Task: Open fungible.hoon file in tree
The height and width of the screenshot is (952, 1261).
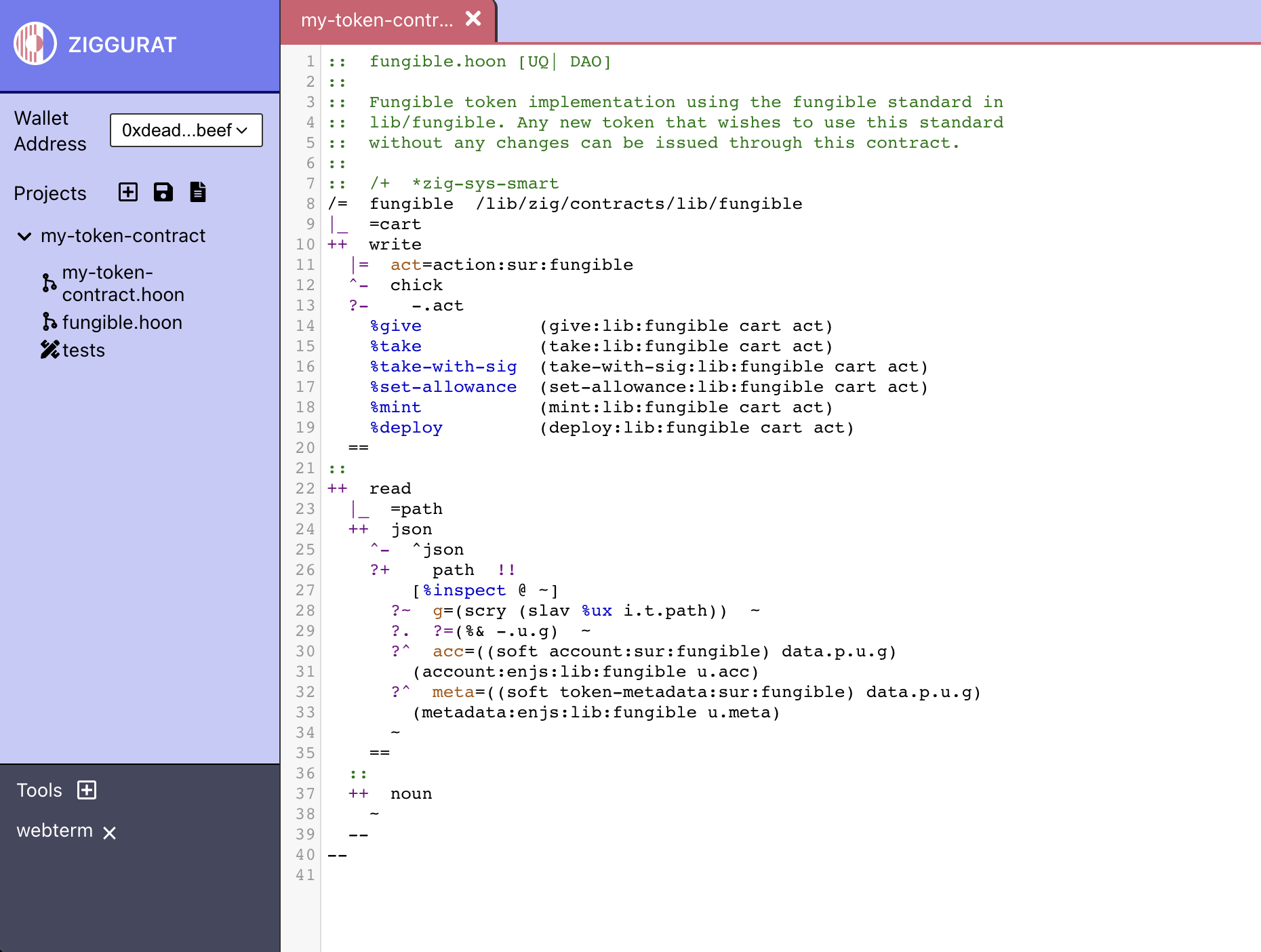Action: point(122,322)
